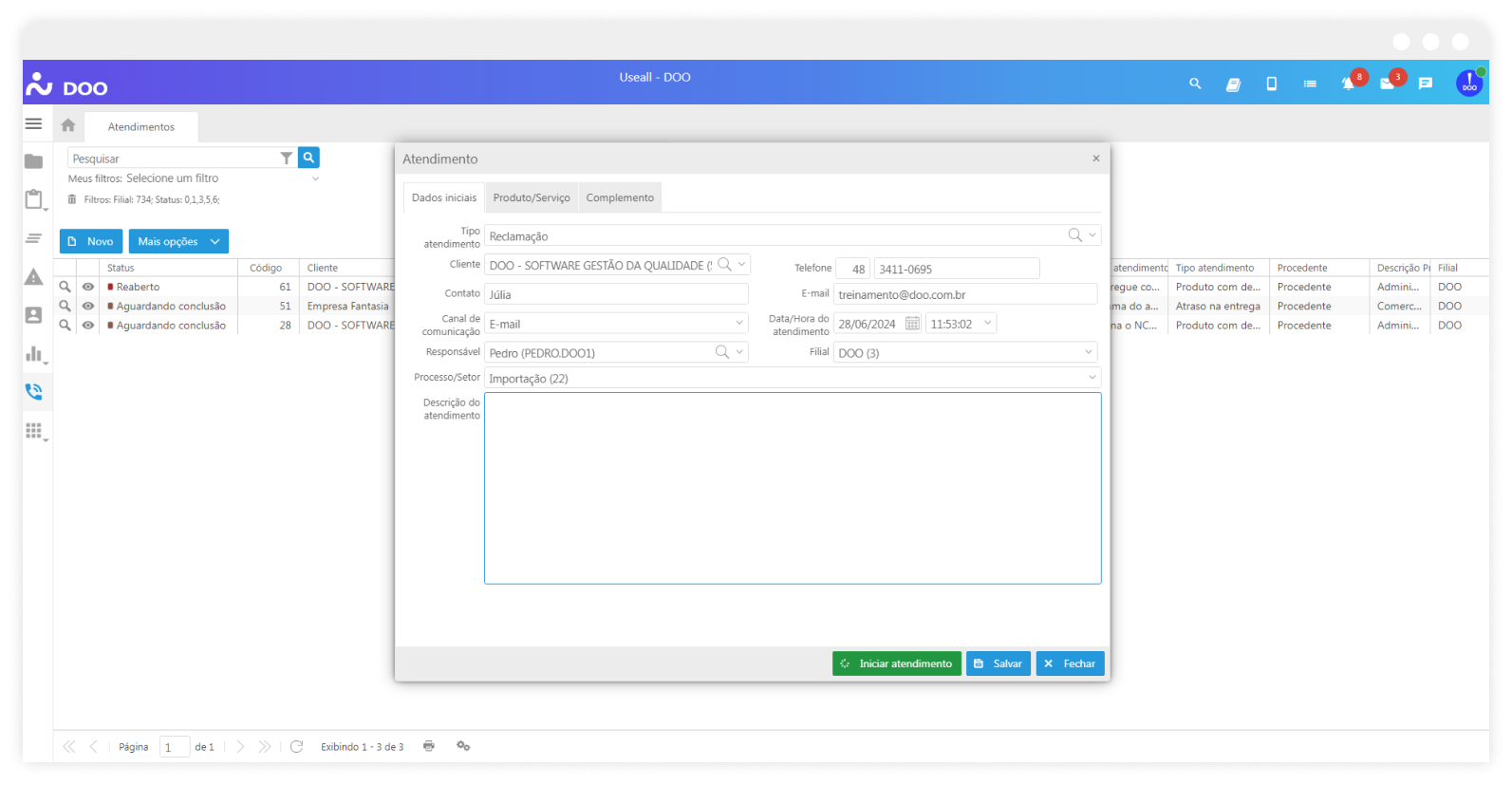The height and width of the screenshot is (785, 1512).
Task: Click the blue search button beside Pesquisar
Action: (x=308, y=158)
